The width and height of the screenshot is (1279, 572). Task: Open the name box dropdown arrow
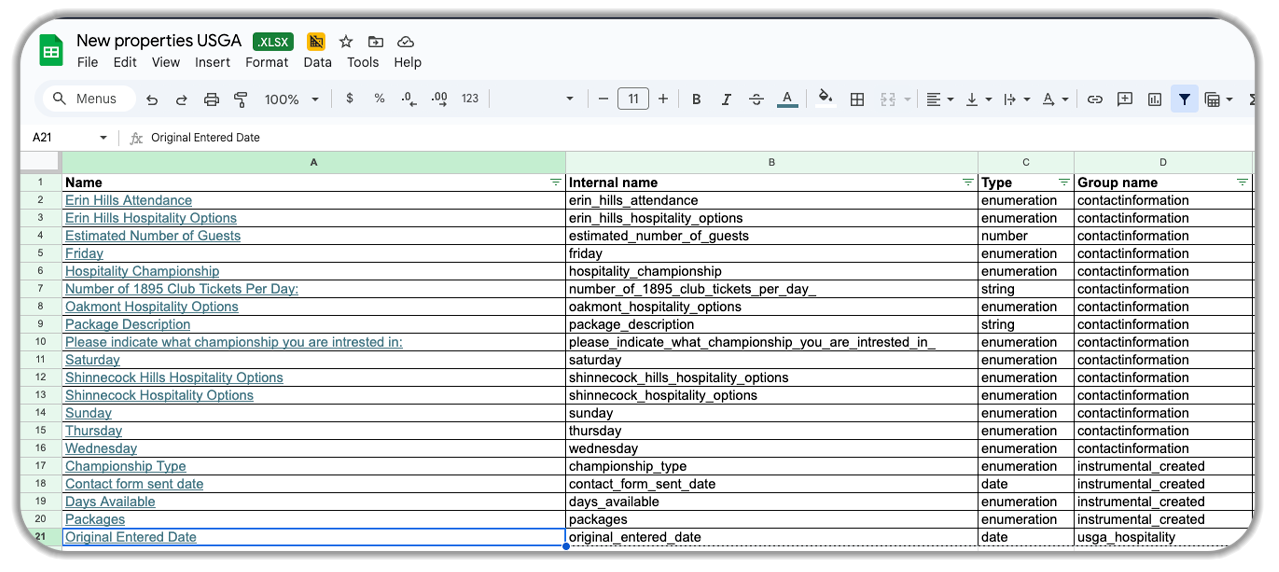pyautogui.click(x=103, y=138)
